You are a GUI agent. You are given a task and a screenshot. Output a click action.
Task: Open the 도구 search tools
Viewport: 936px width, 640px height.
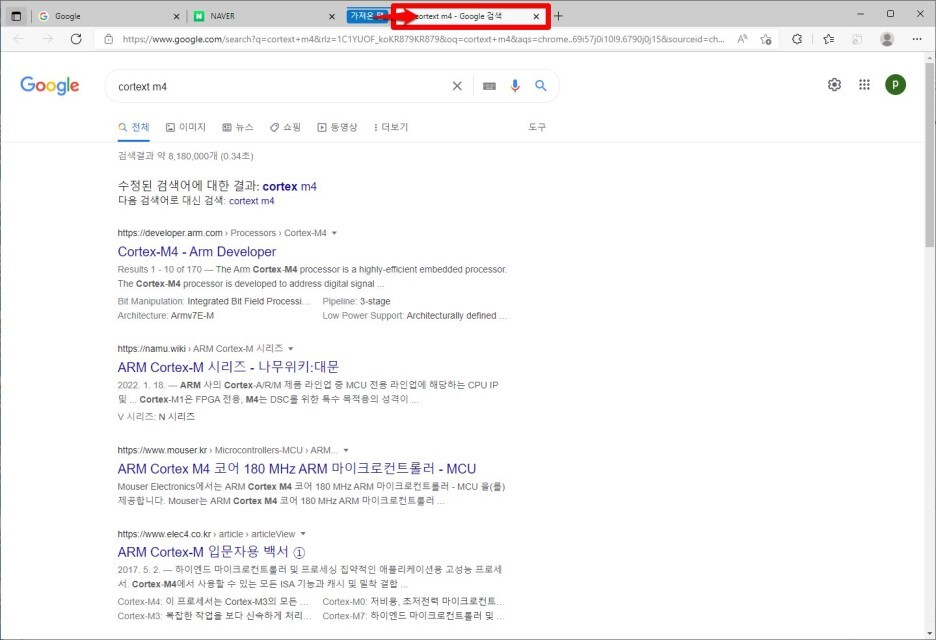(x=537, y=127)
